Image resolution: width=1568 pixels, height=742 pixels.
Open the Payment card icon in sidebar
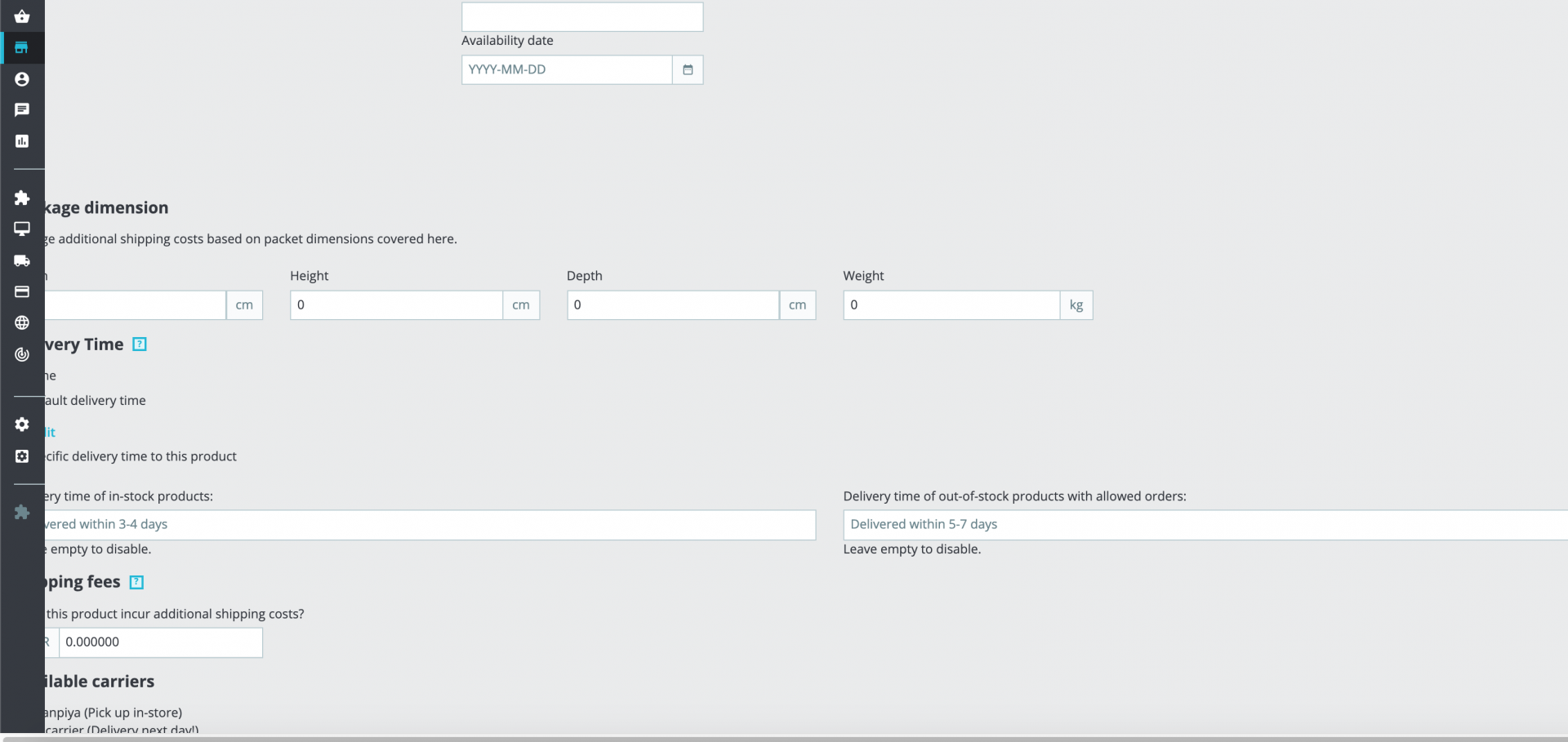(22, 291)
